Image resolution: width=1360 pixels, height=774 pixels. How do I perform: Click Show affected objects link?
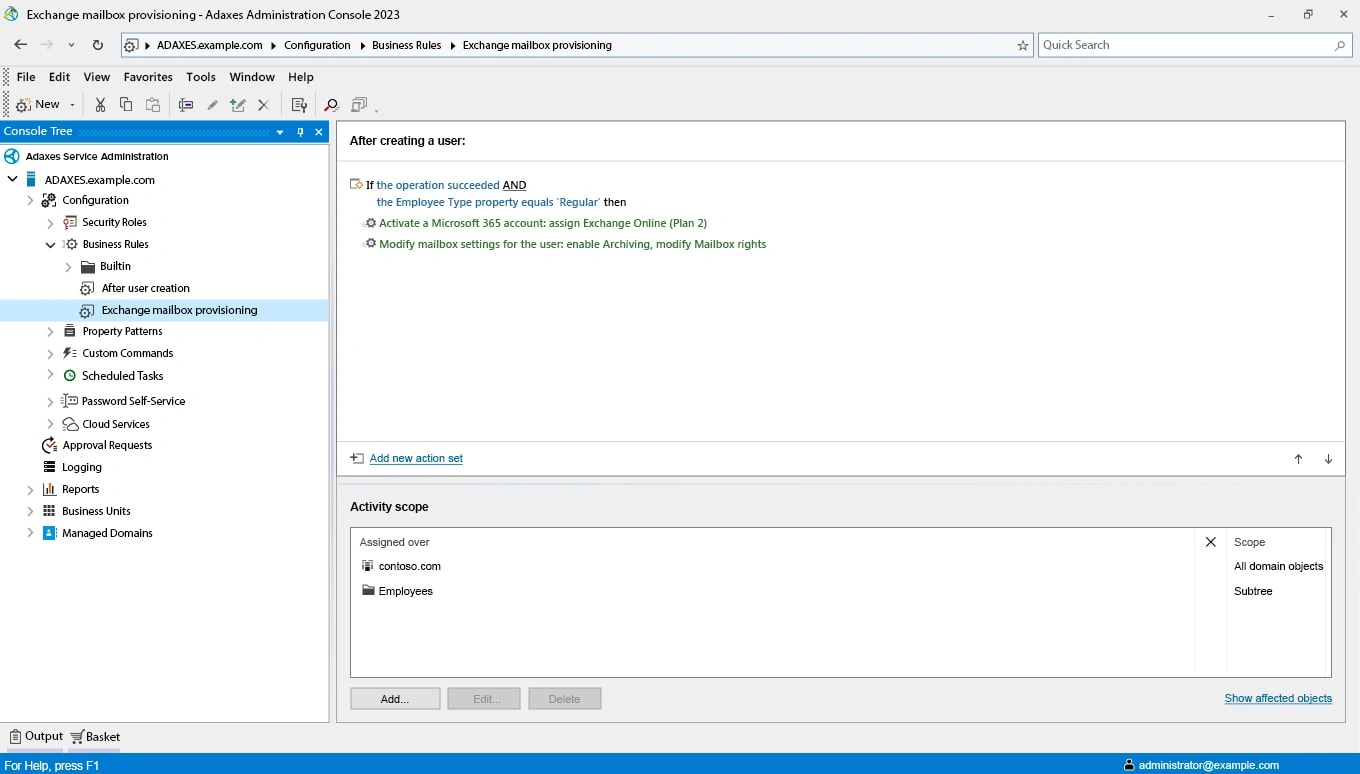click(x=1277, y=698)
